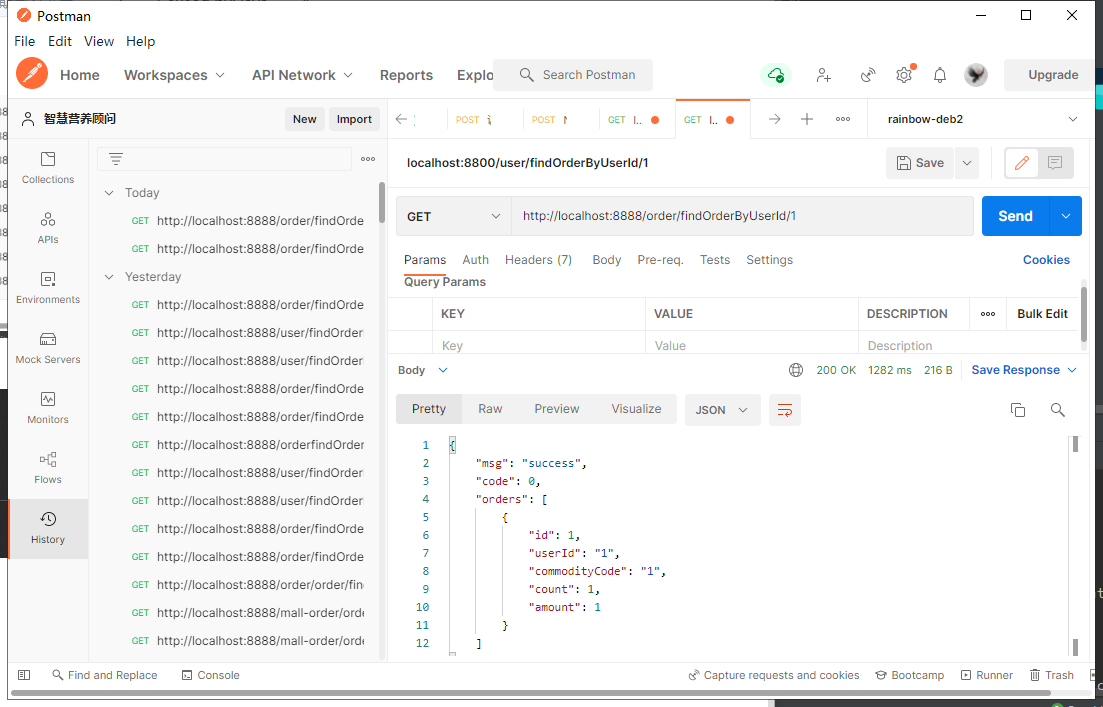Screen dimensions: 1103x707
Task: Select the Visualize response view
Action: [x=636, y=409]
